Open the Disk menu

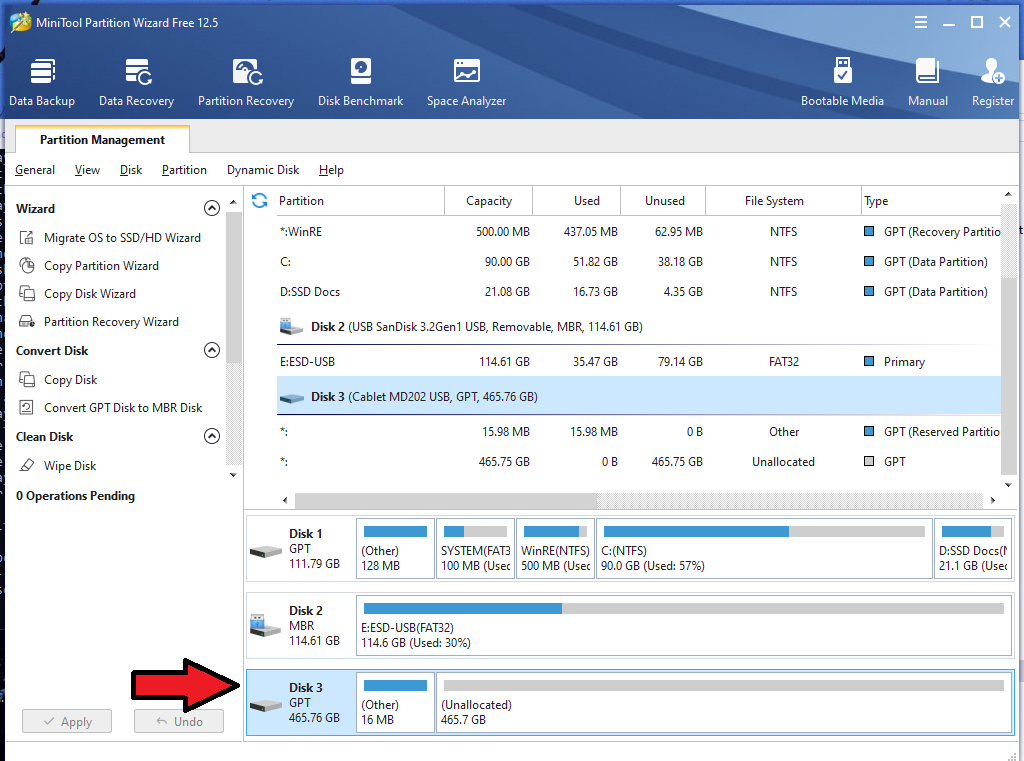(x=131, y=170)
